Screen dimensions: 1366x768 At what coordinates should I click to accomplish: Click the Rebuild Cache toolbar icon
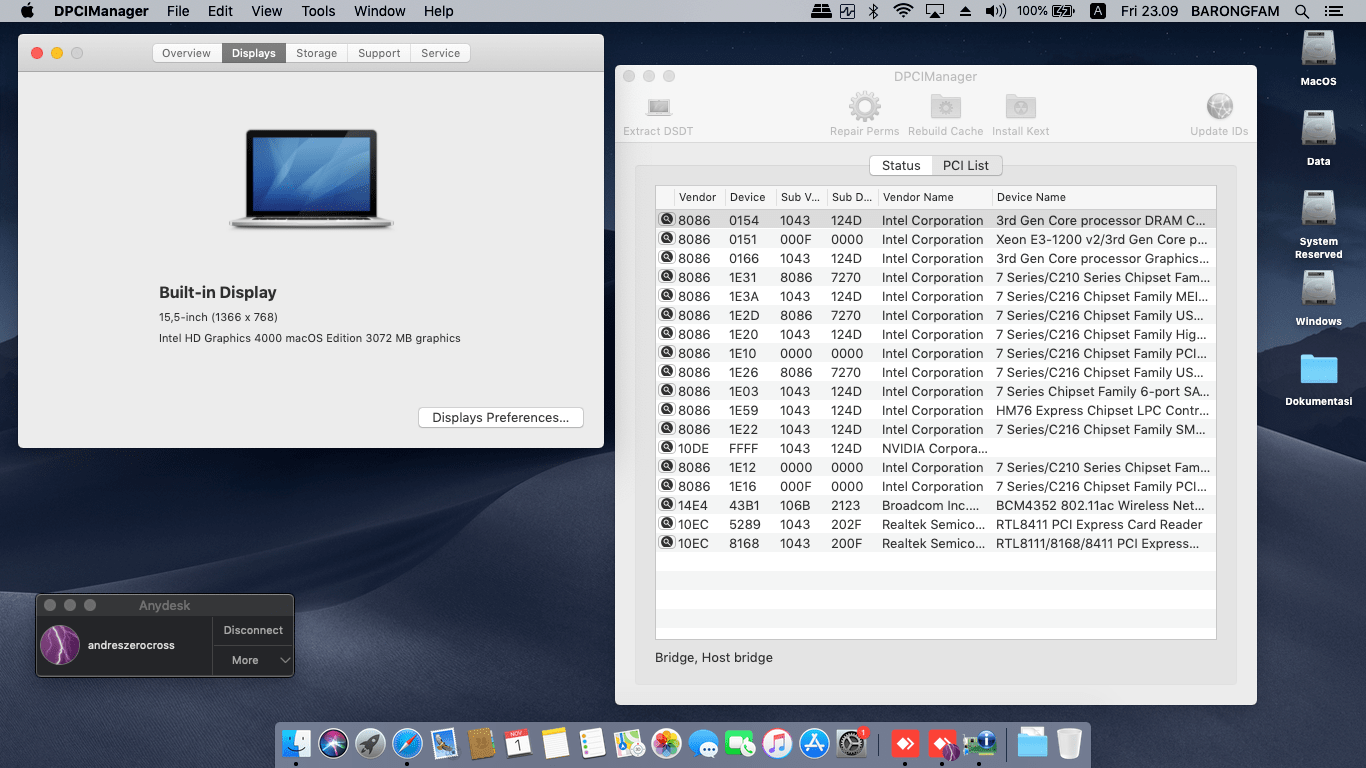[946, 106]
